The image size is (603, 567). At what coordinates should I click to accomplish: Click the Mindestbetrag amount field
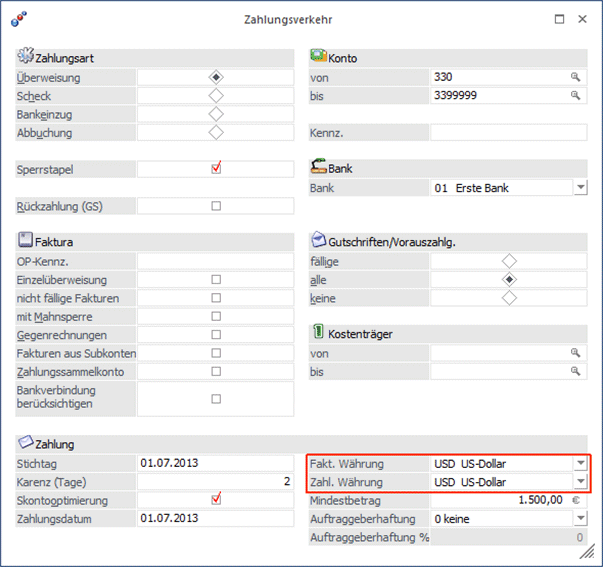point(500,500)
